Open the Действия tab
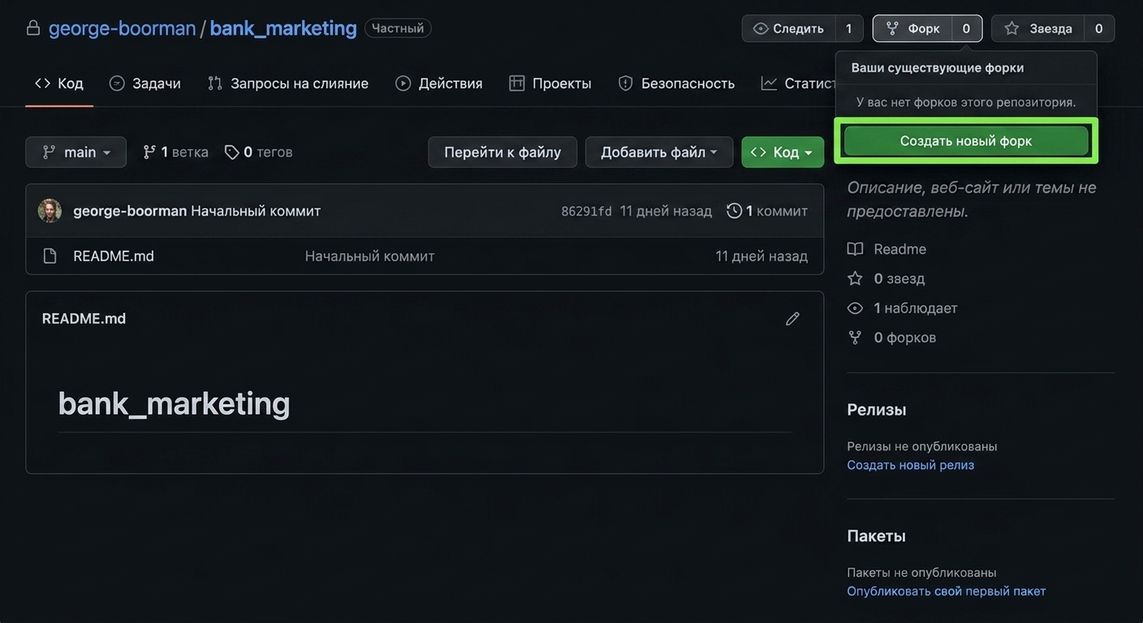 tap(439, 84)
